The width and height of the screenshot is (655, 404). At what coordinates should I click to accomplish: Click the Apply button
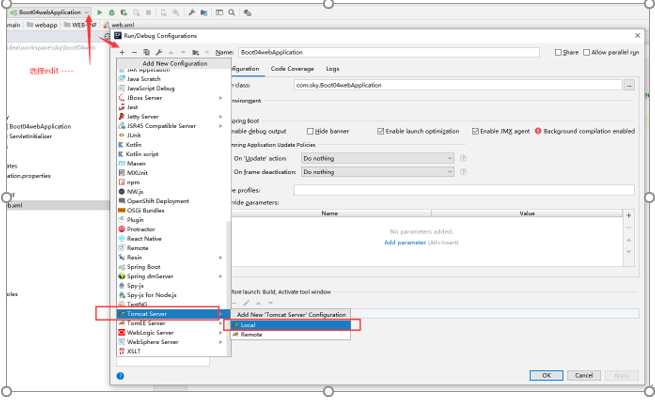click(x=622, y=375)
